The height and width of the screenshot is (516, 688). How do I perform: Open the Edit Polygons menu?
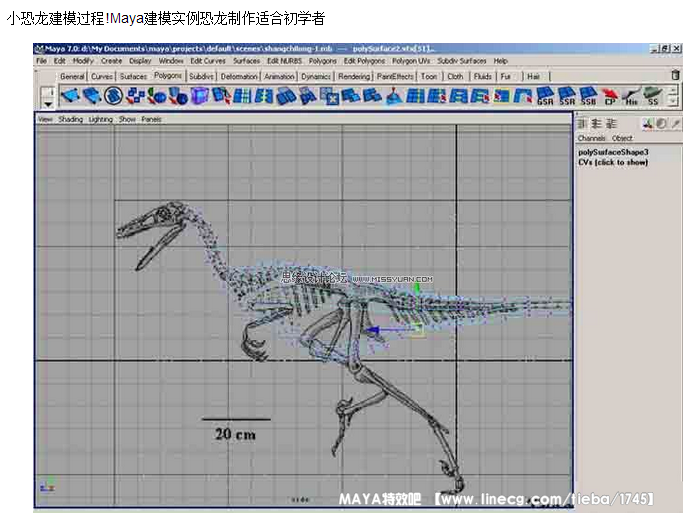(x=365, y=61)
